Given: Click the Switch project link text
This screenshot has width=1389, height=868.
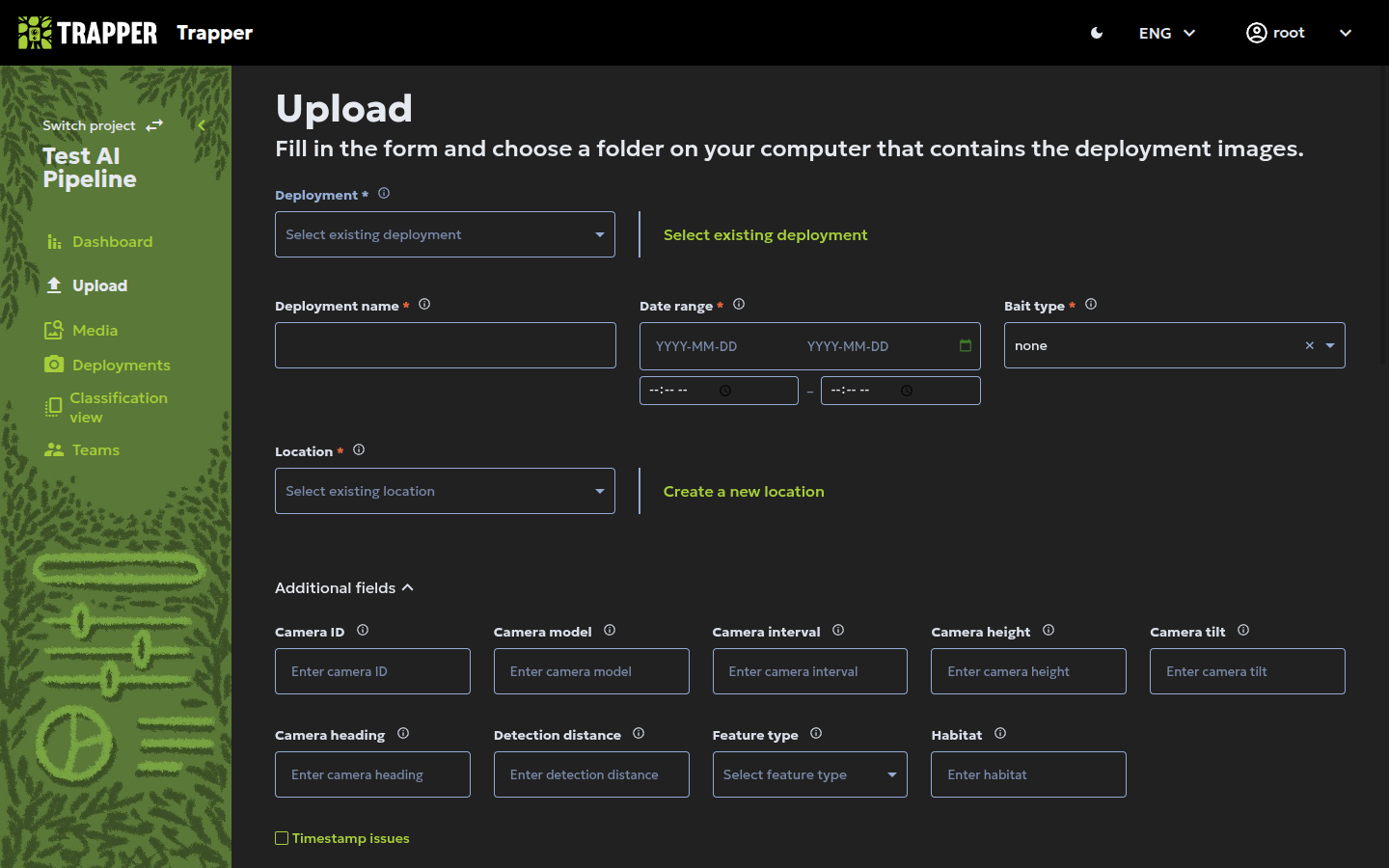Looking at the screenshot, I should click(89, 125).
